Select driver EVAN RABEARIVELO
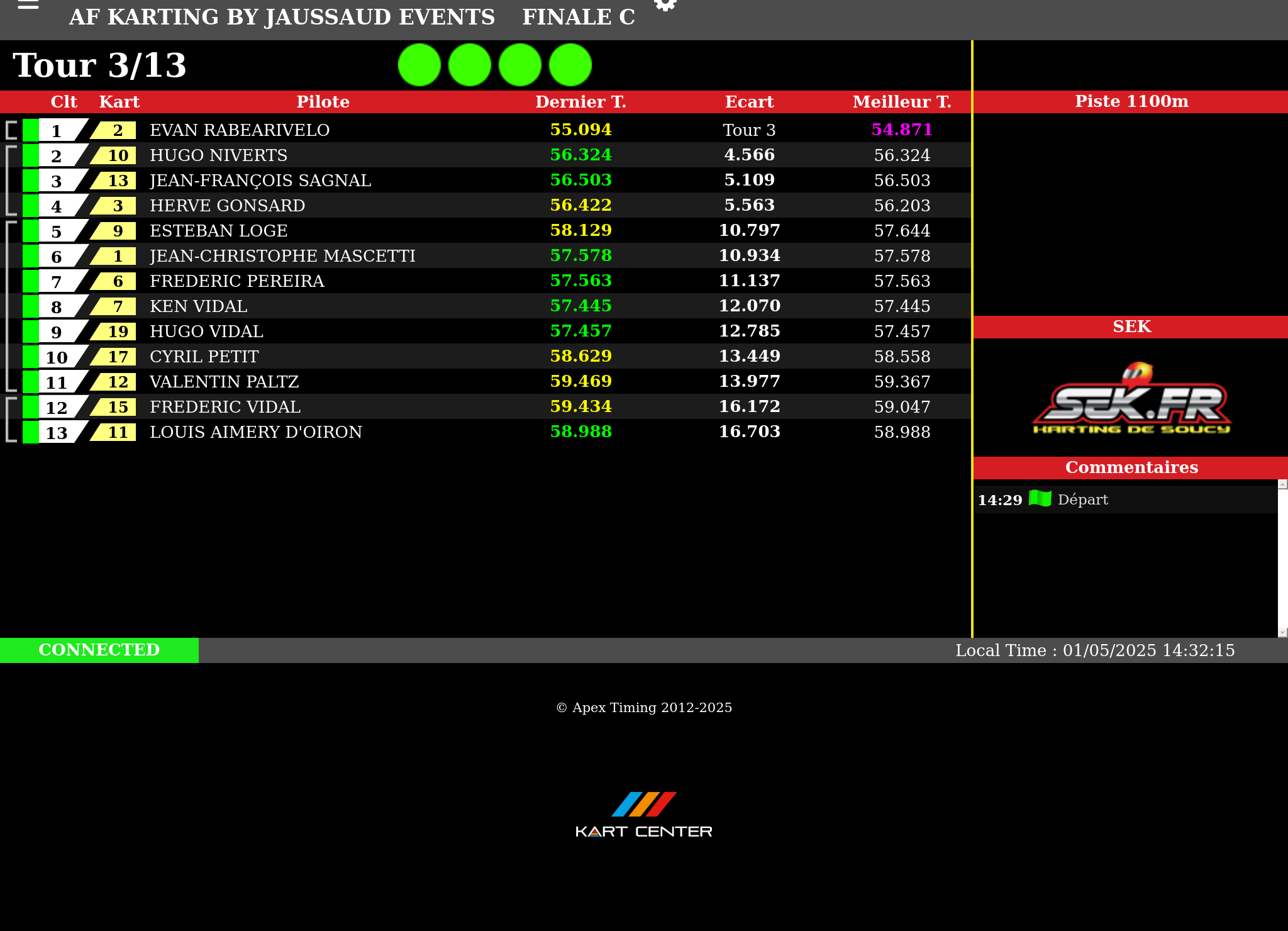Screen dimensions: 1288x931 [240, 130]
